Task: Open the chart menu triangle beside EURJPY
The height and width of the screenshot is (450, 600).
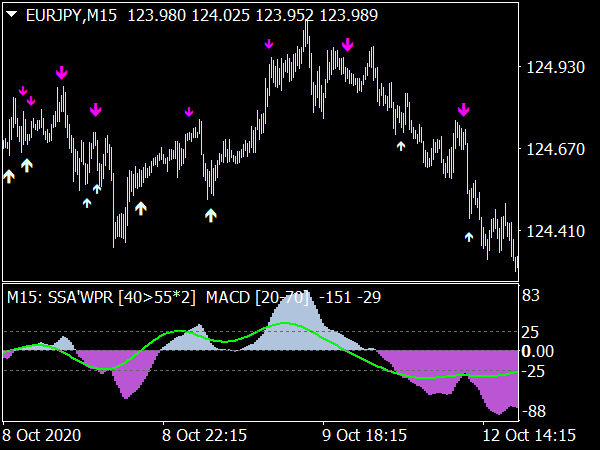Action: tap(12, 15)
